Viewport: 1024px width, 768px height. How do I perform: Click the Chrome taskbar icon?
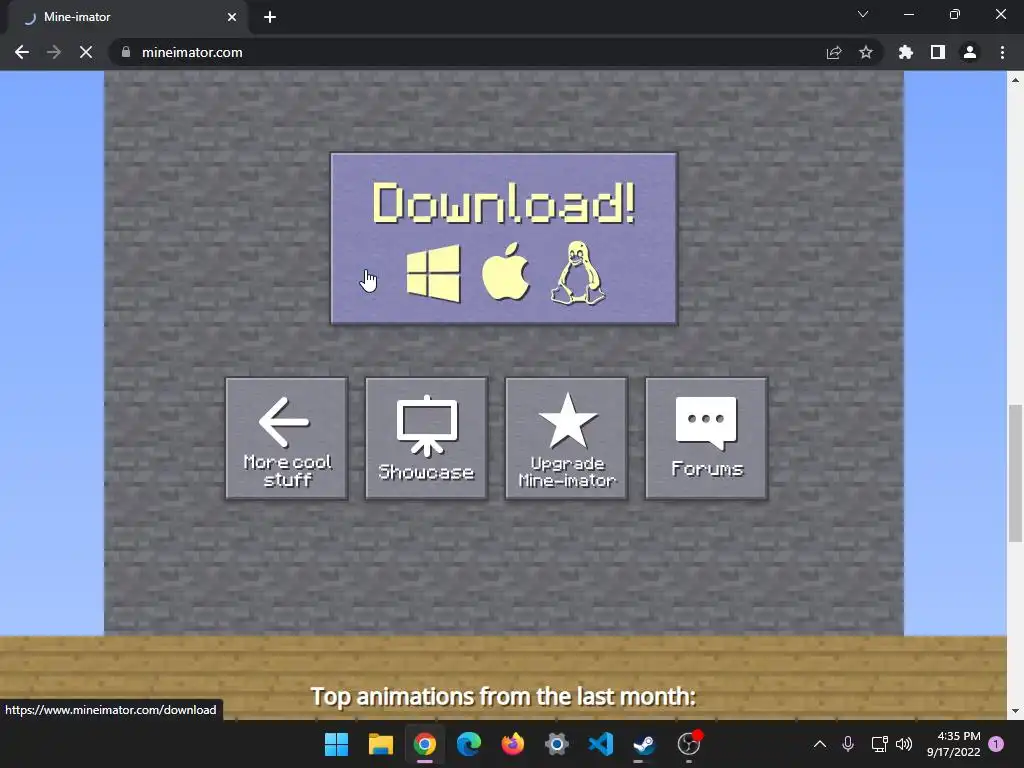[x=424, y=744]
